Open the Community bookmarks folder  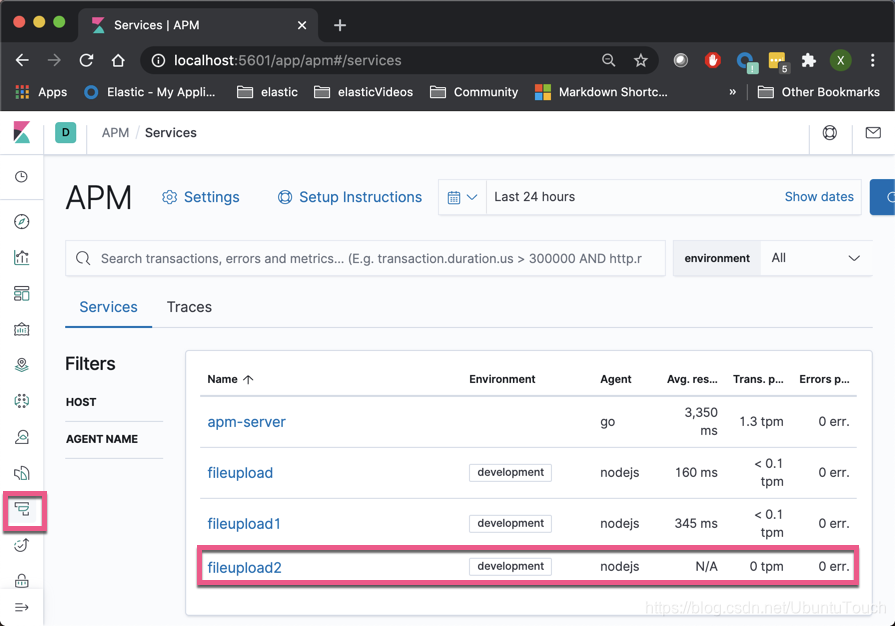point(474,92)
